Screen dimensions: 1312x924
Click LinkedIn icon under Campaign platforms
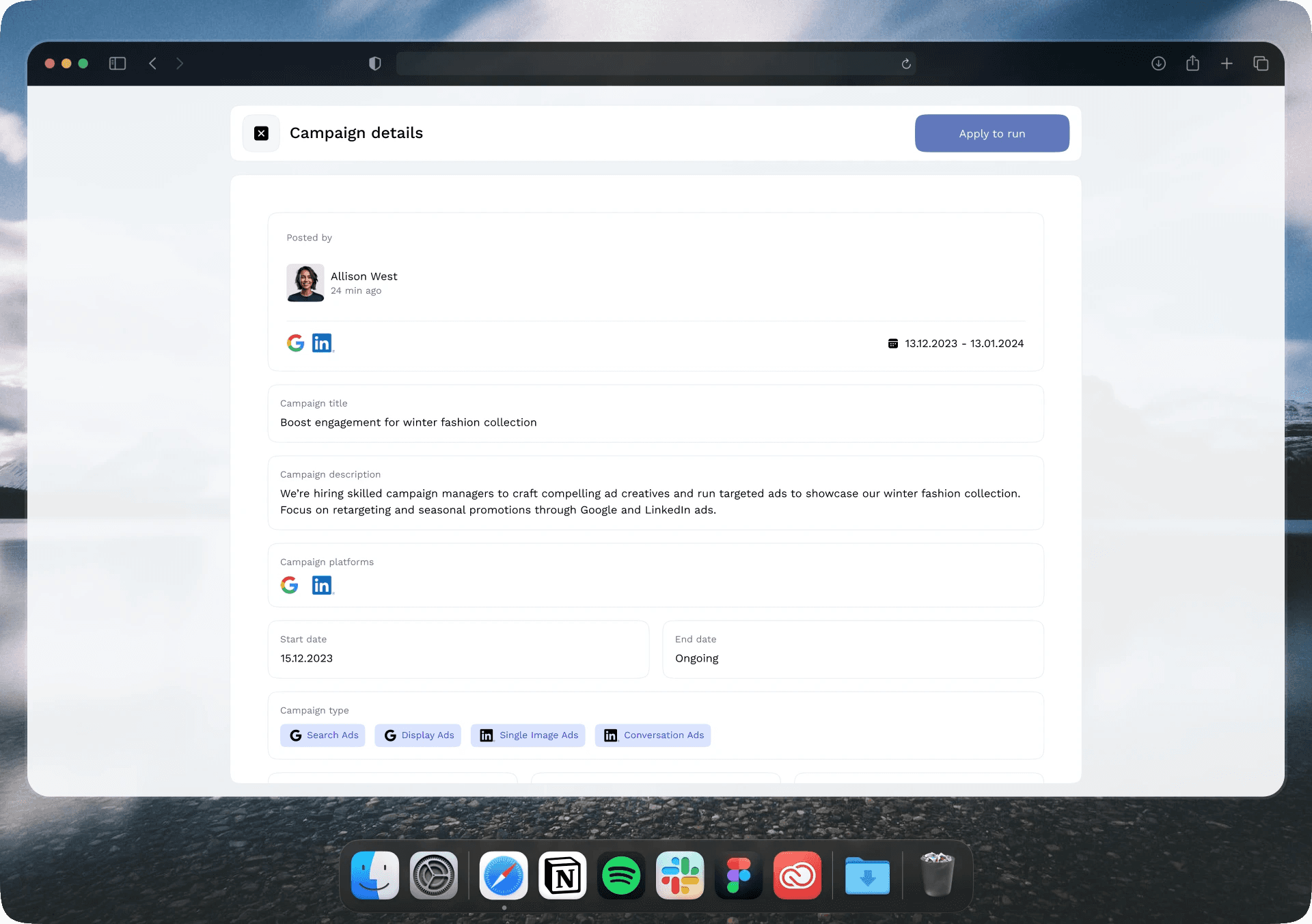[x=323, y=585]
